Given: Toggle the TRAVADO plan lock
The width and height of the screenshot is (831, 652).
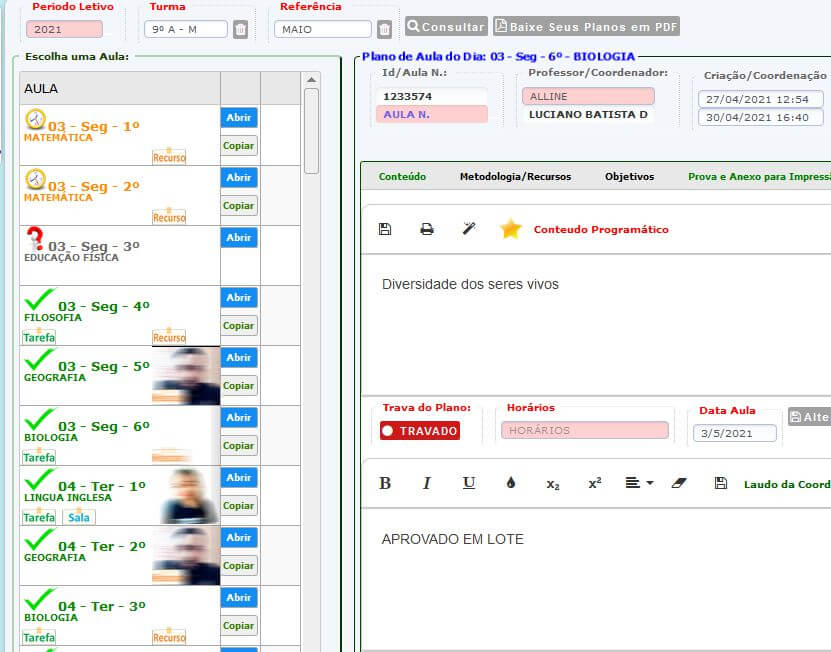Looking at the screenshot, I should coord(420,431).
